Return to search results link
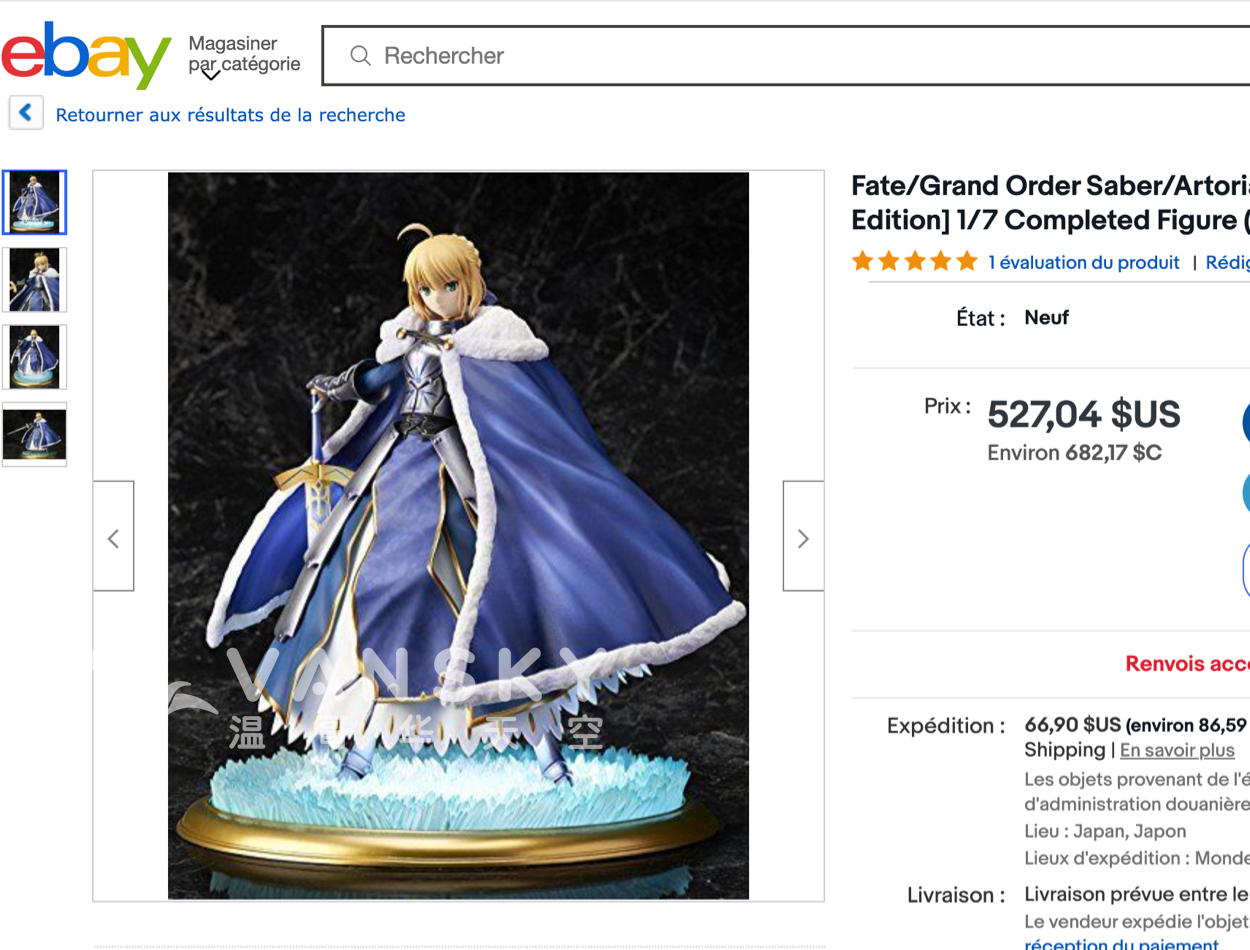This screenshot has height=950, width=1250. click(x=230, y=115)
